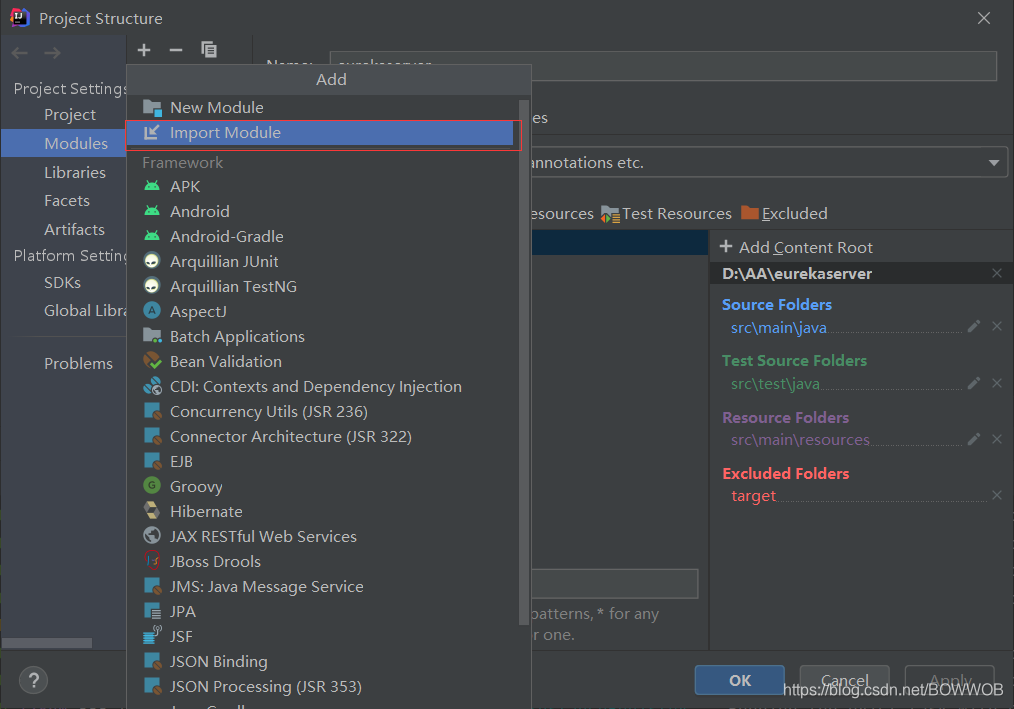This screenshot has width=1014, height=709.
Task: Close the Project Structure dialog
Action: point(984,18)
